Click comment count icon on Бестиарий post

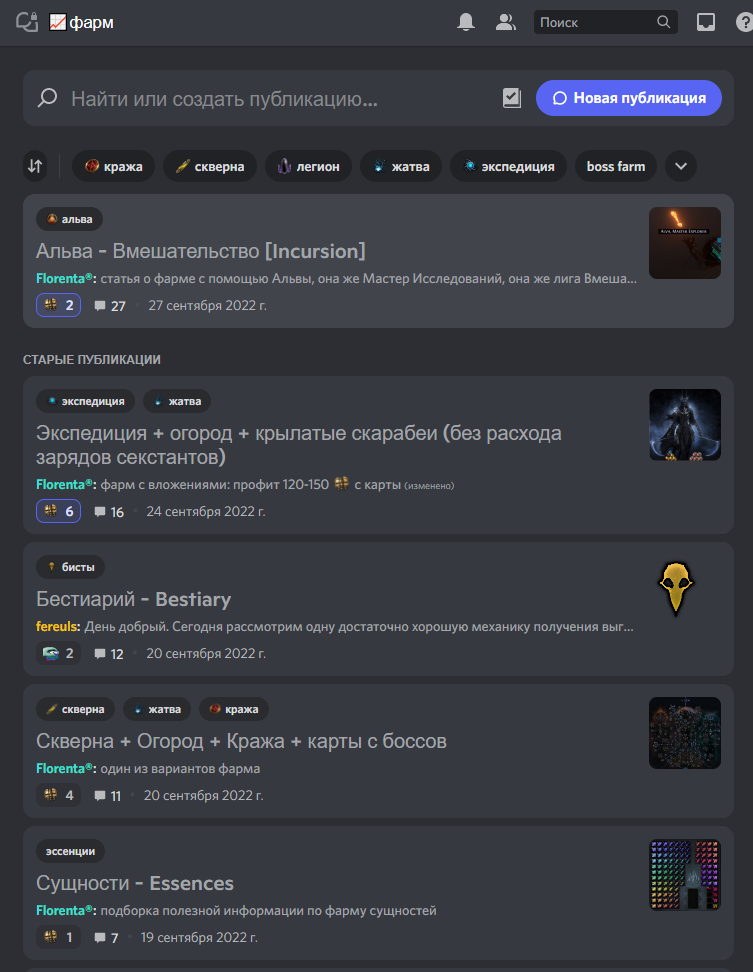100,653
